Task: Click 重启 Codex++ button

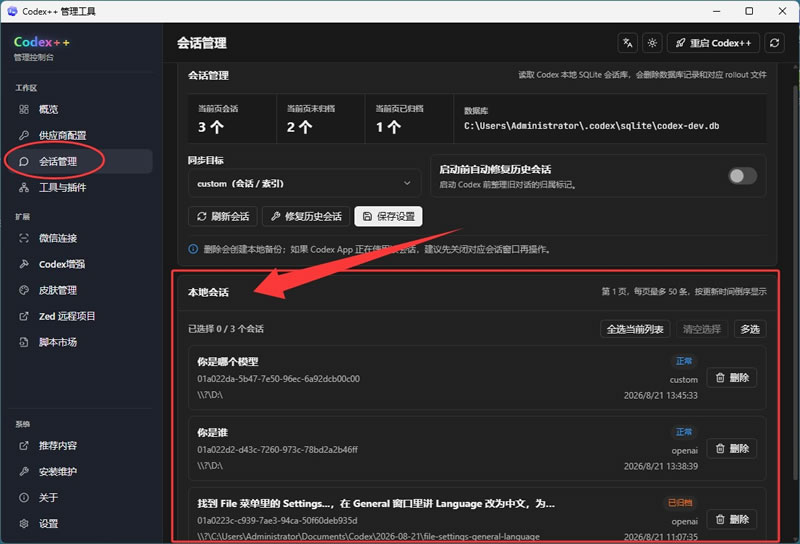Action: 713,43
